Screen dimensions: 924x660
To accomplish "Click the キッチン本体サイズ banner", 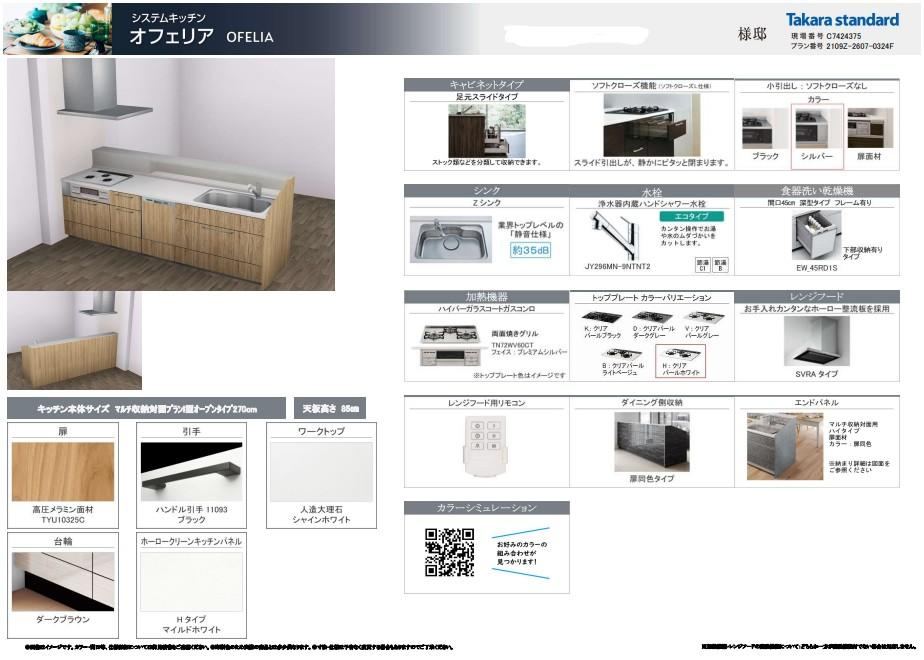I will (x=146, y=408).
